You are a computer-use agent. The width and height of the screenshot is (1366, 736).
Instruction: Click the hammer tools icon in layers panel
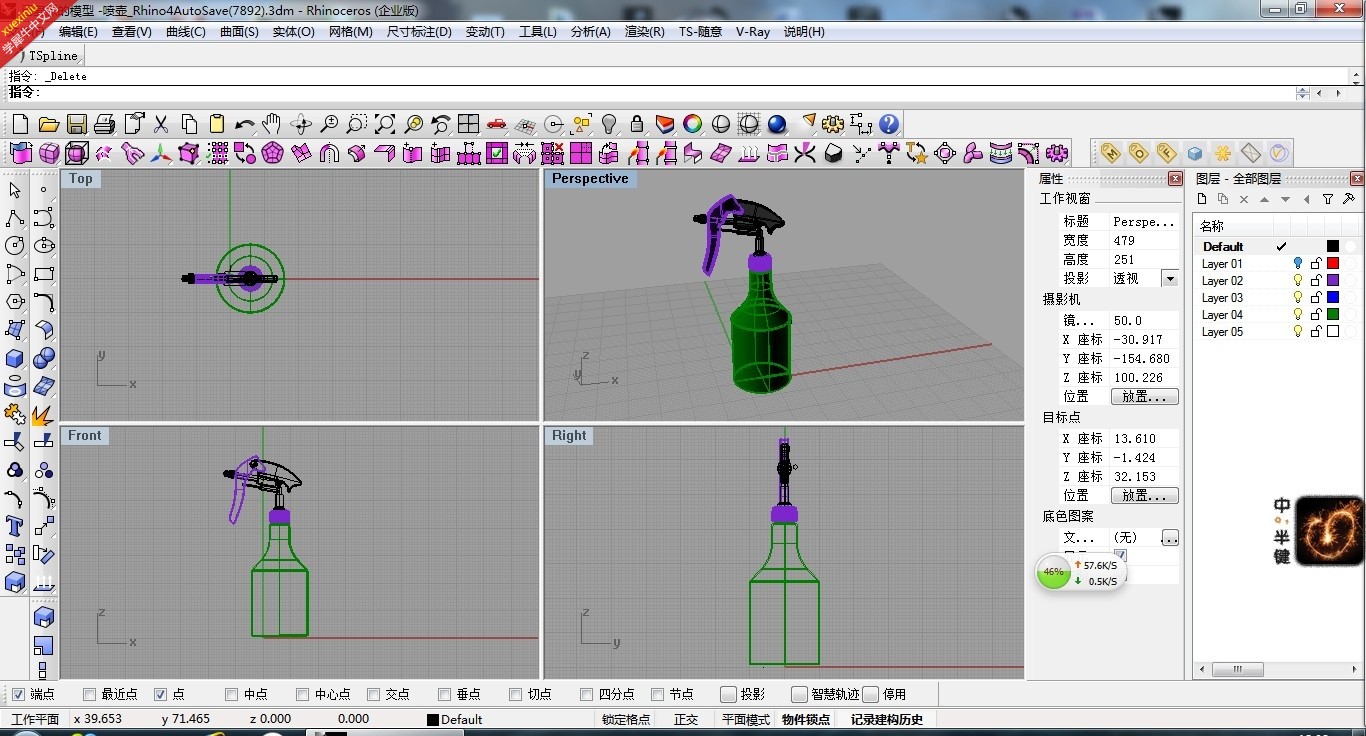point(1349,200)
